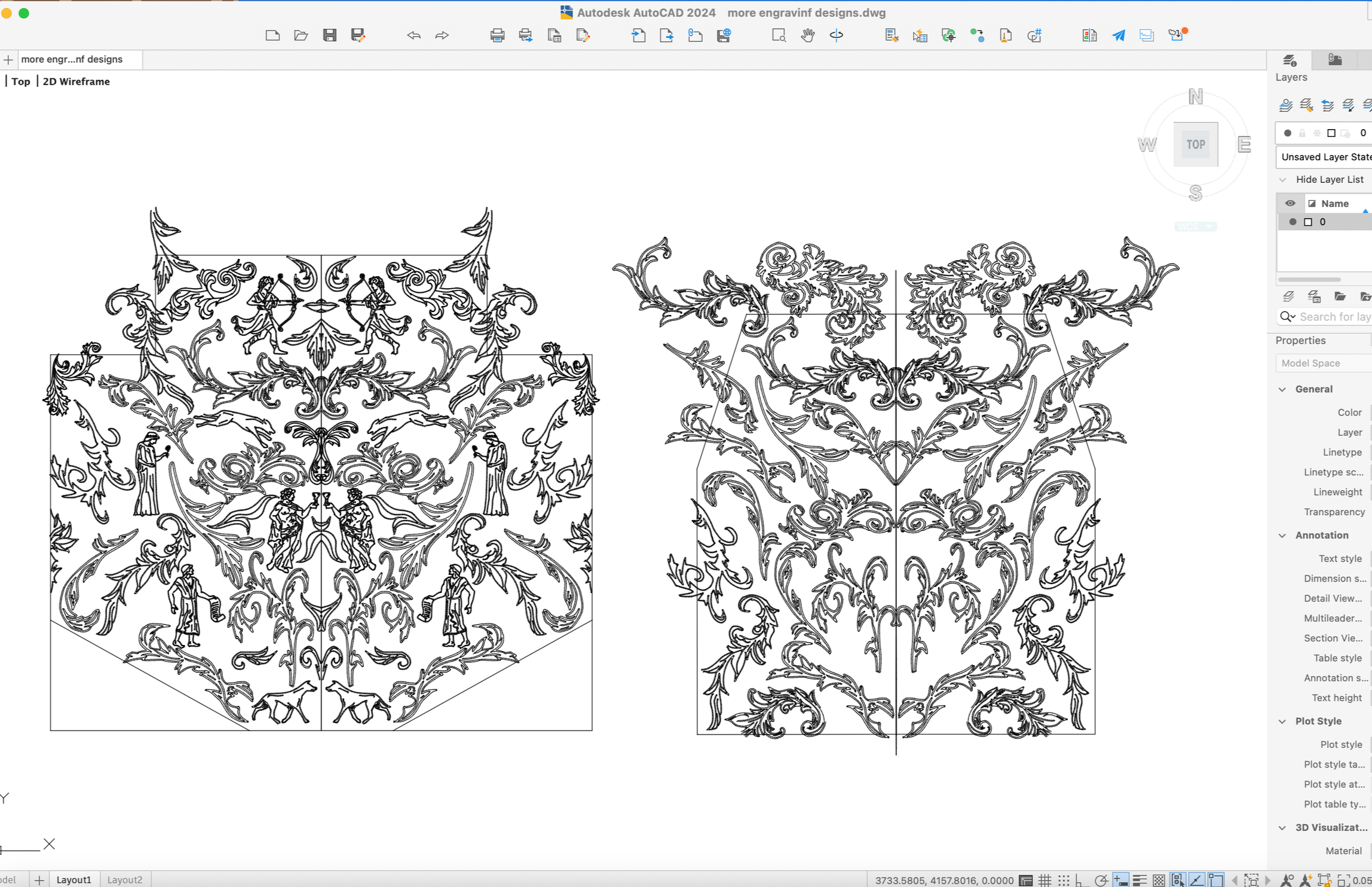Viewport: 1372px width, 887px height.
Task: Click the Save floppy disk icon
Action: point(330,35)
